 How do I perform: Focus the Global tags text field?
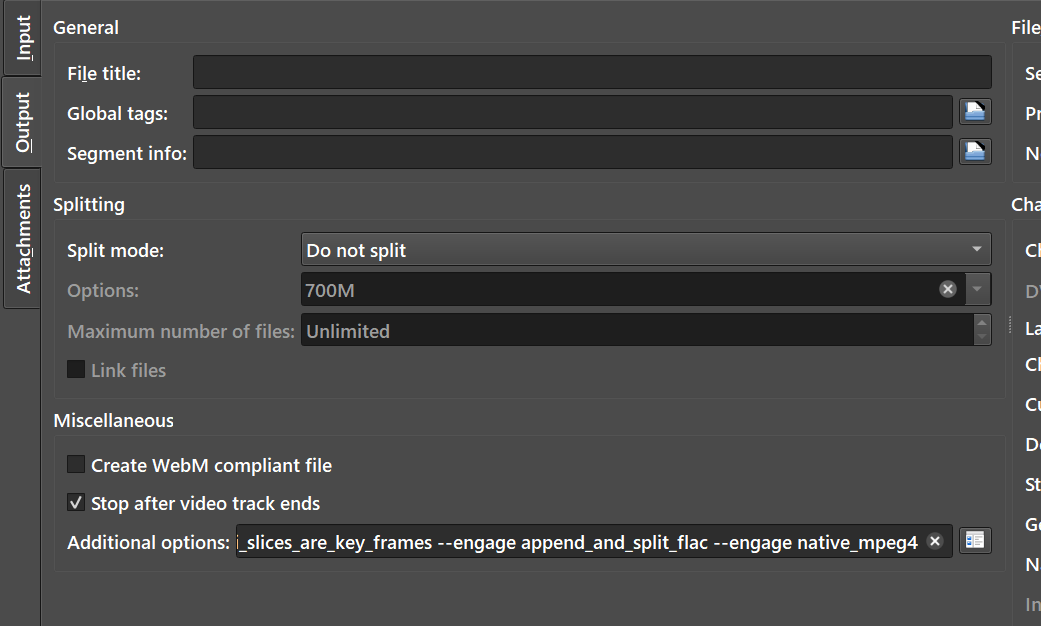coord(572,112)
